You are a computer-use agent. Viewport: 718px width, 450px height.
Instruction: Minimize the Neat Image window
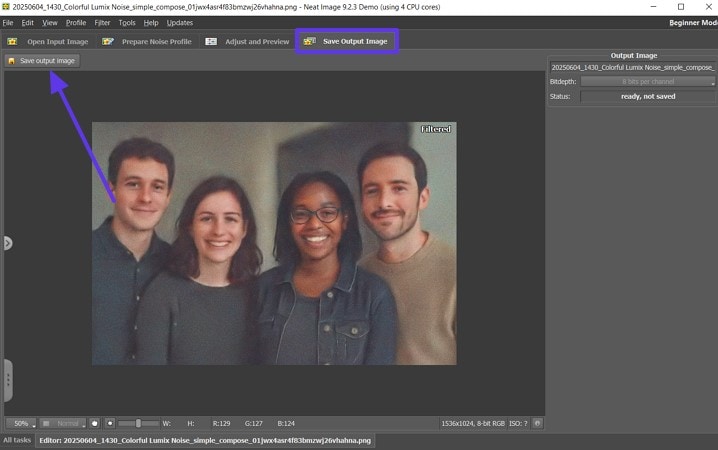(x=653, y=7)
